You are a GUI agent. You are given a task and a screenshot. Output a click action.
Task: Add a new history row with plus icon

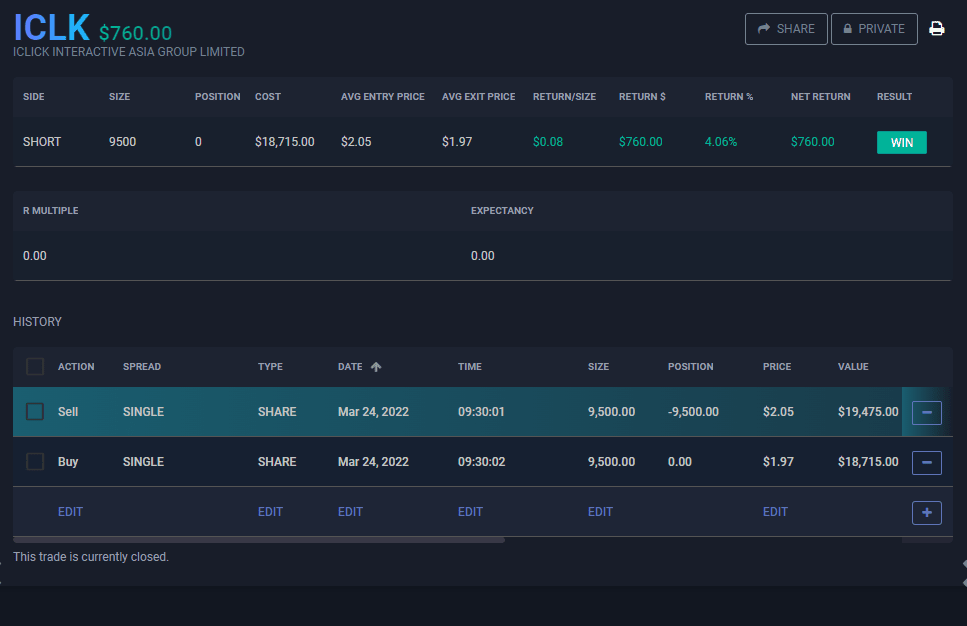(927, 512)
